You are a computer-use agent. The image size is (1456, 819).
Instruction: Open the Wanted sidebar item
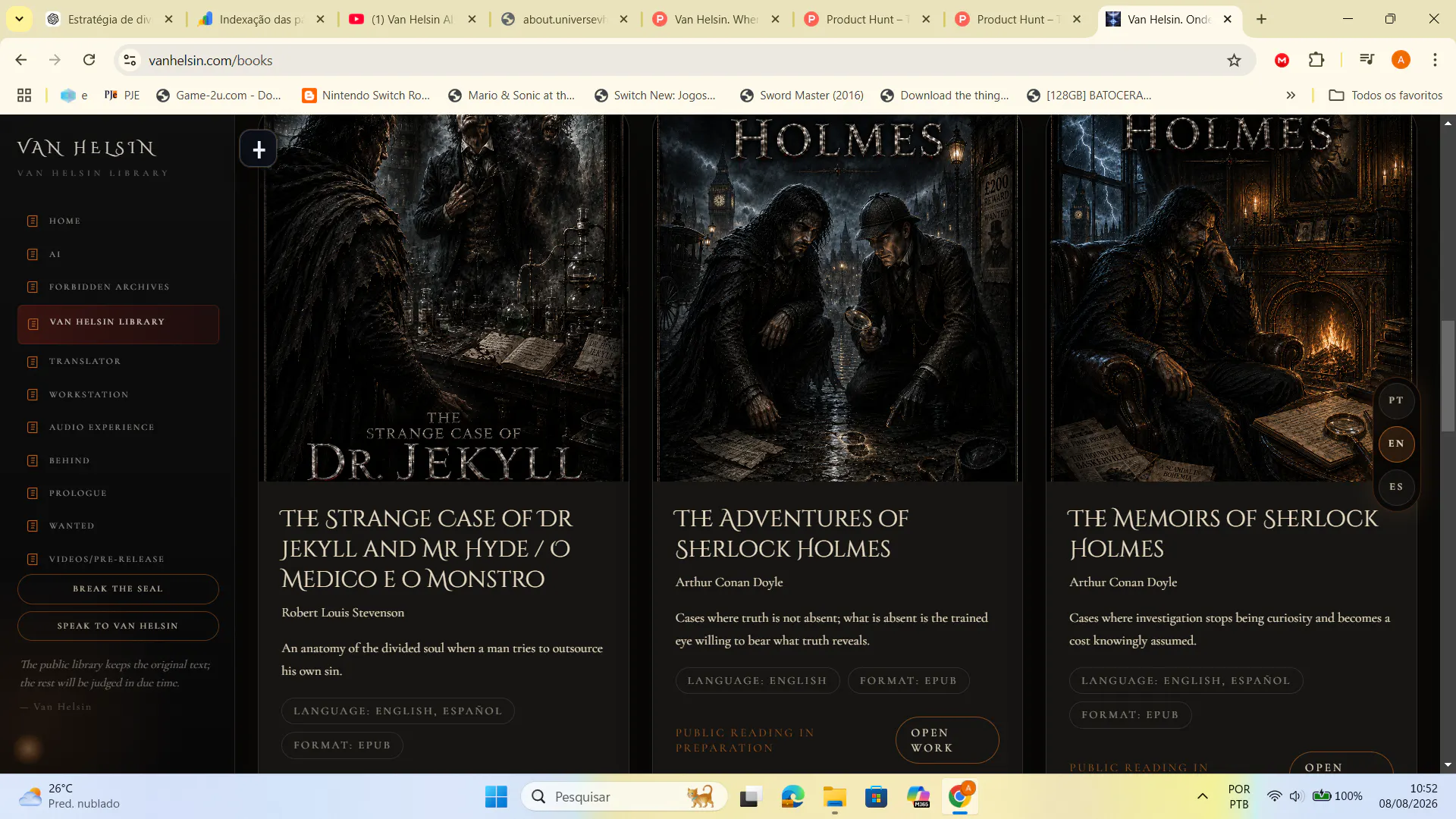[71, 526]
